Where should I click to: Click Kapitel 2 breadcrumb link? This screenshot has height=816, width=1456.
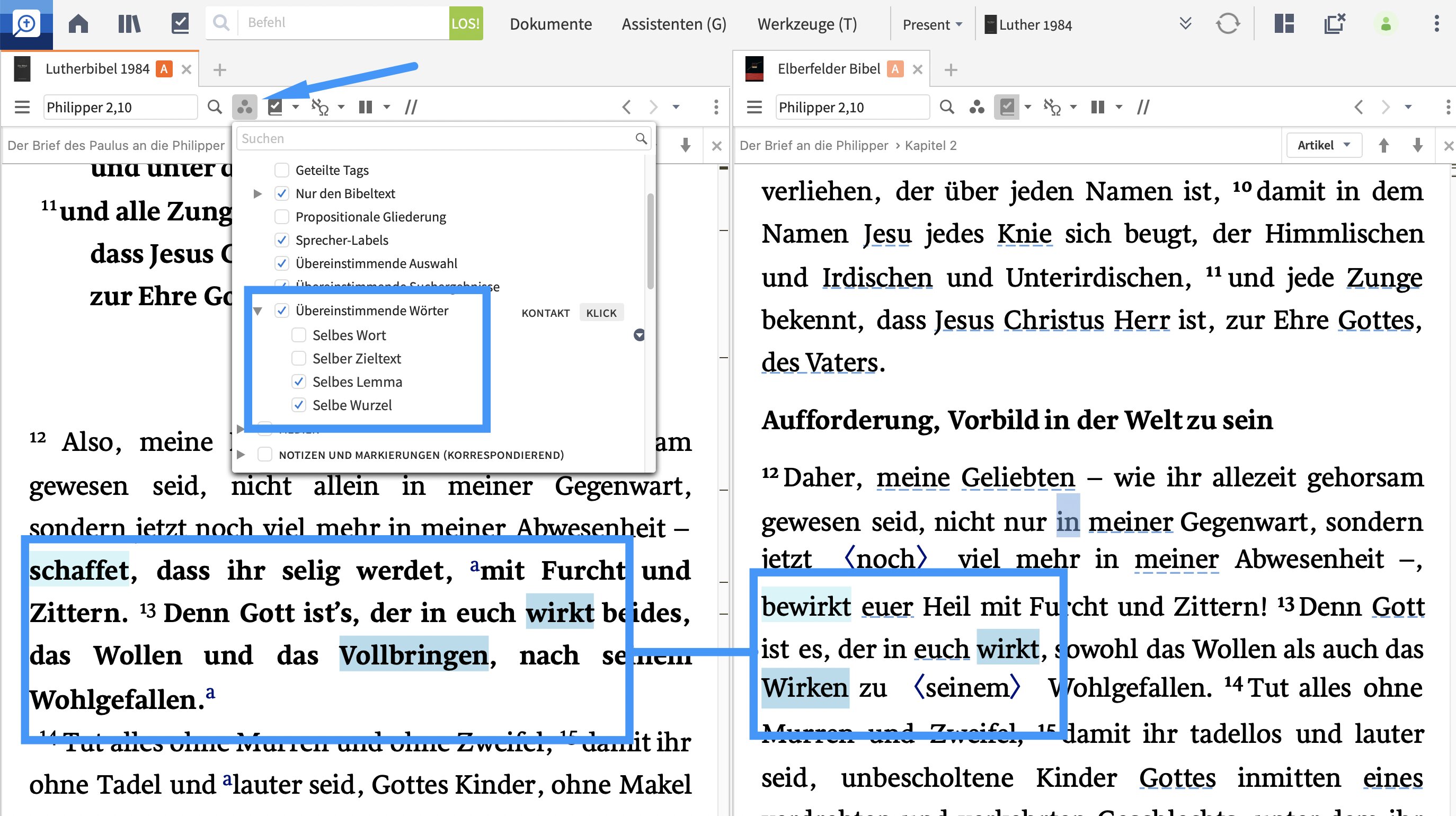930,146
